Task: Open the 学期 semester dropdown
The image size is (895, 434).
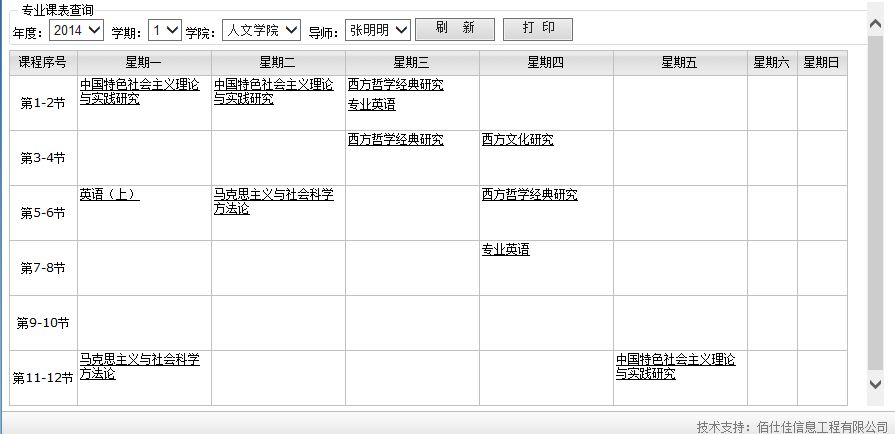Action: tap(164, 30)
